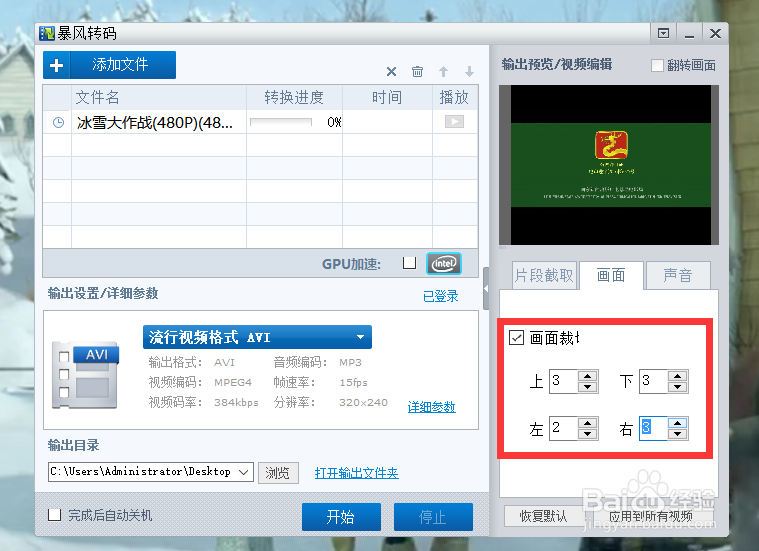
Task: Click the video preview thumbnail
Action: (x=609, y=165)
